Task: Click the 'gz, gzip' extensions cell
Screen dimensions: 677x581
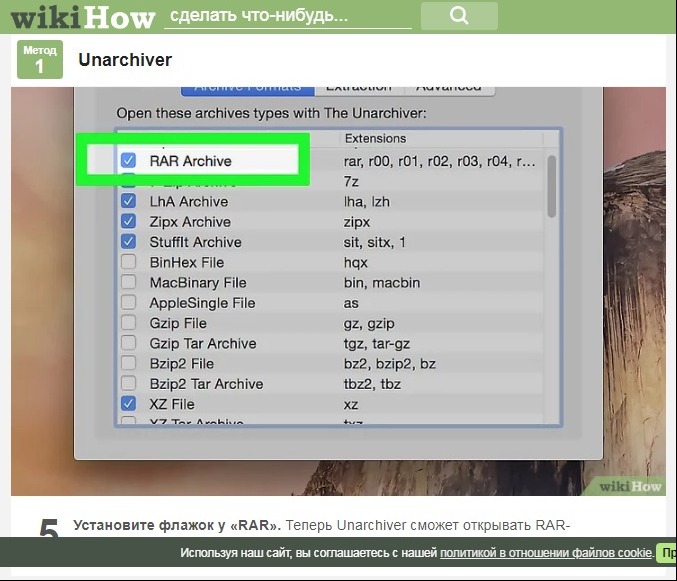Action: click(x=369, y=324)
